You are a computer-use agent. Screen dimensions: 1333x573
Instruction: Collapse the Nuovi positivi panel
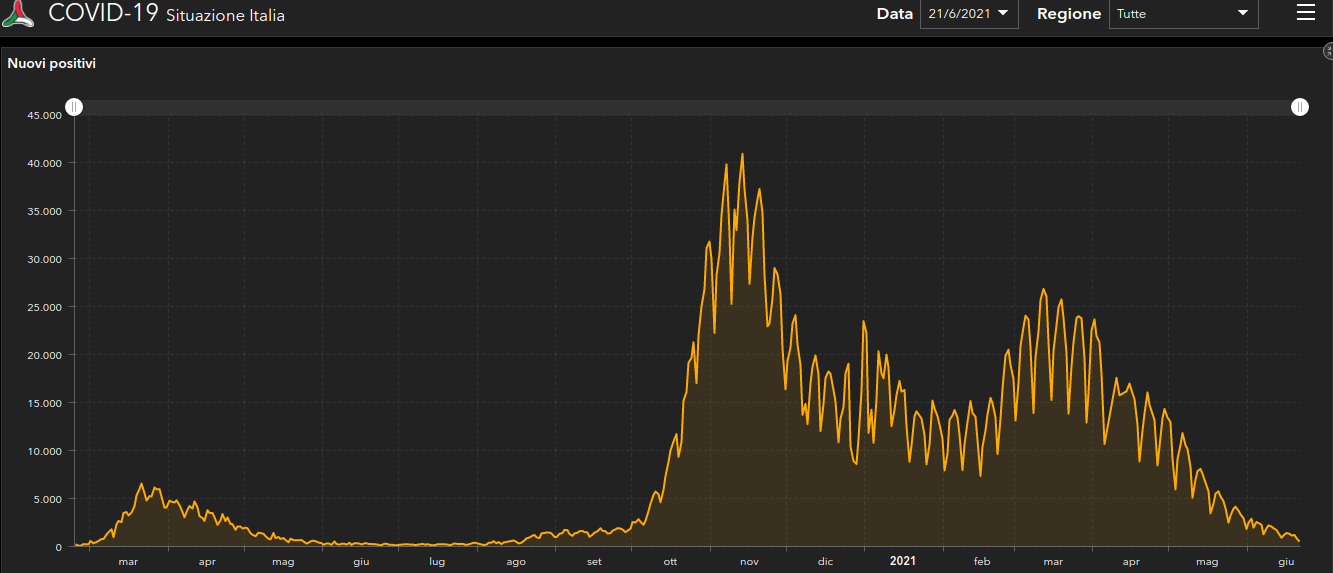click(1327, 51)
